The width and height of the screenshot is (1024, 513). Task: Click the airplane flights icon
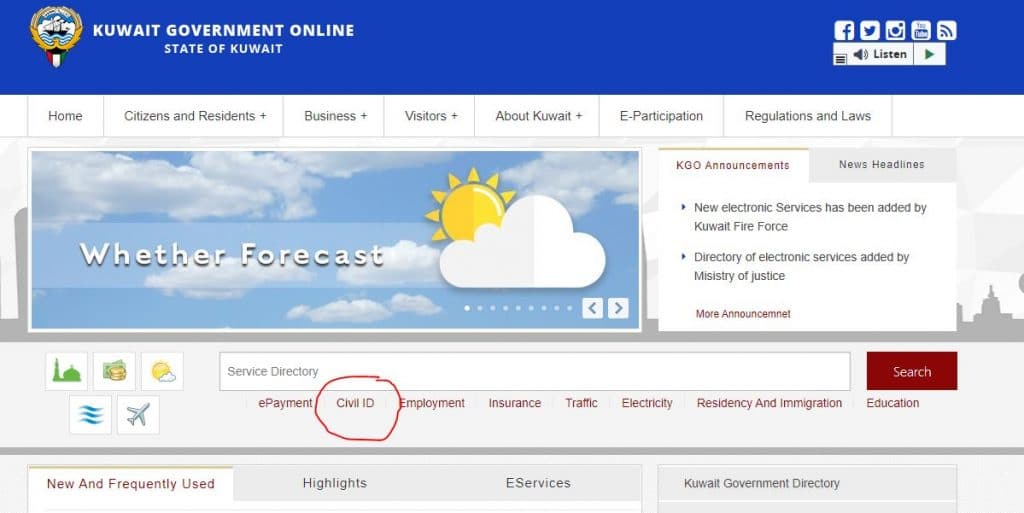tap(138, 415)
